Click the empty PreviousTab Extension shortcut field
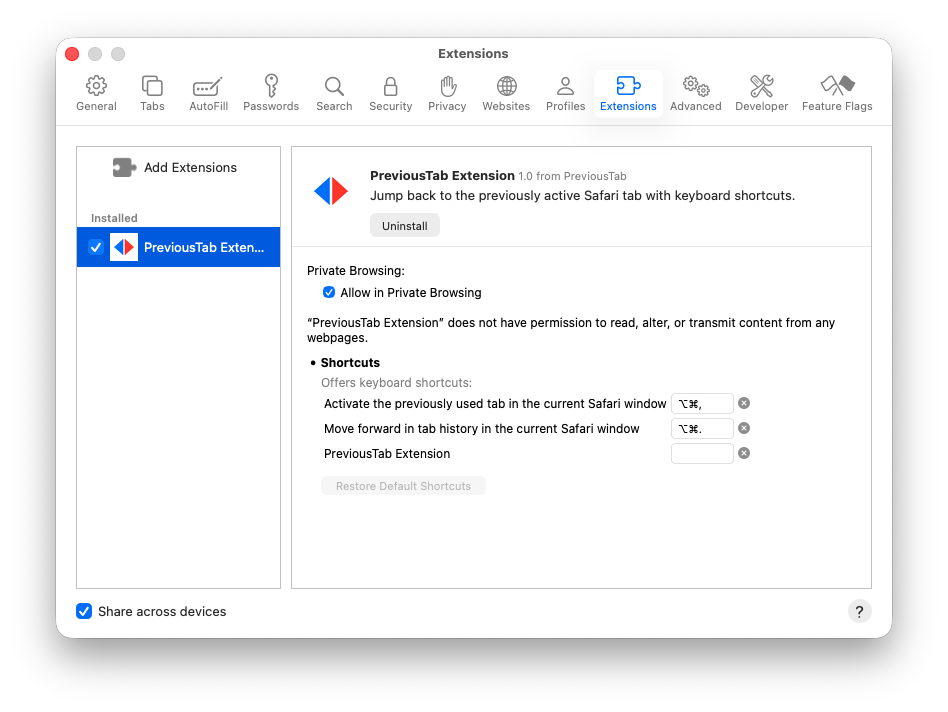 (702, 452)
